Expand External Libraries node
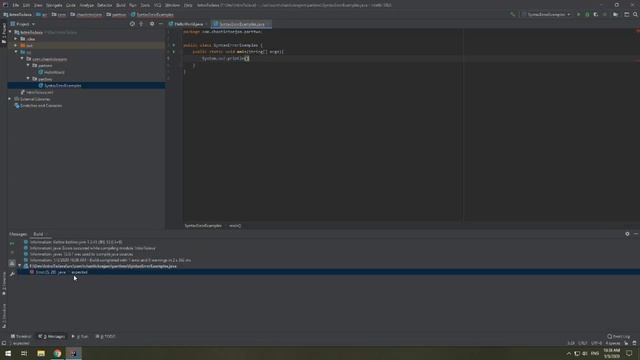The height and width of the screenshot is (360, 640). tap(10, 99)
